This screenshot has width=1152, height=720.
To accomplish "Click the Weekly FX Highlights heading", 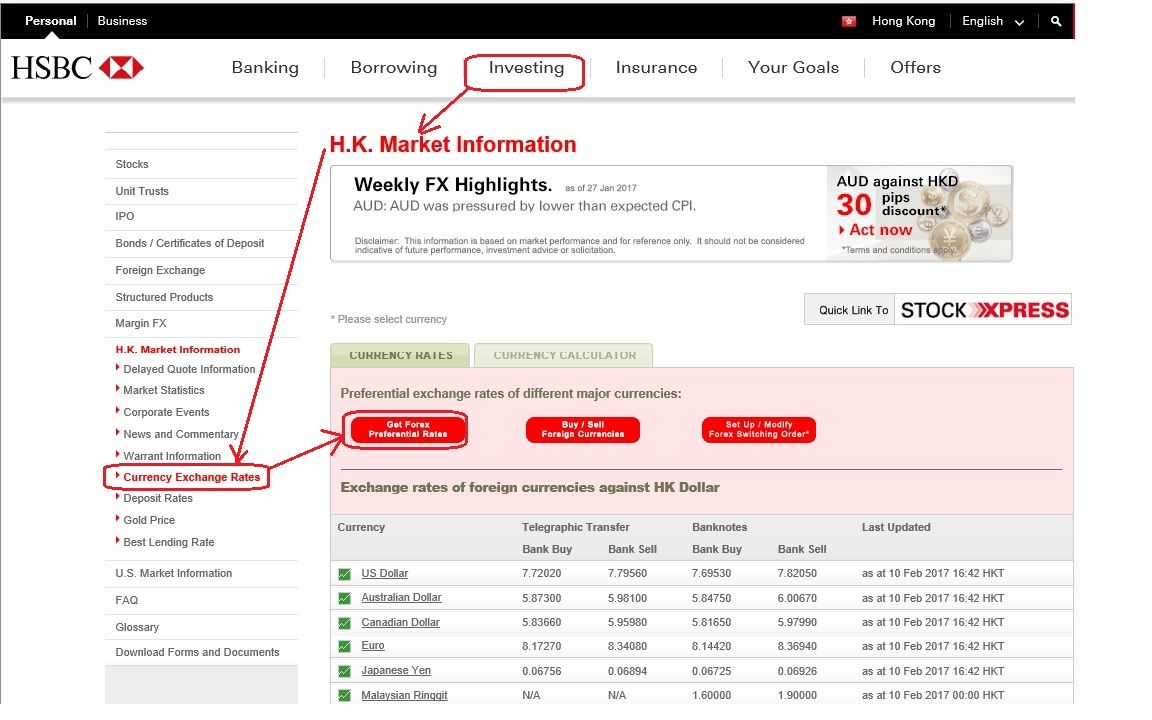I will 453,185.
